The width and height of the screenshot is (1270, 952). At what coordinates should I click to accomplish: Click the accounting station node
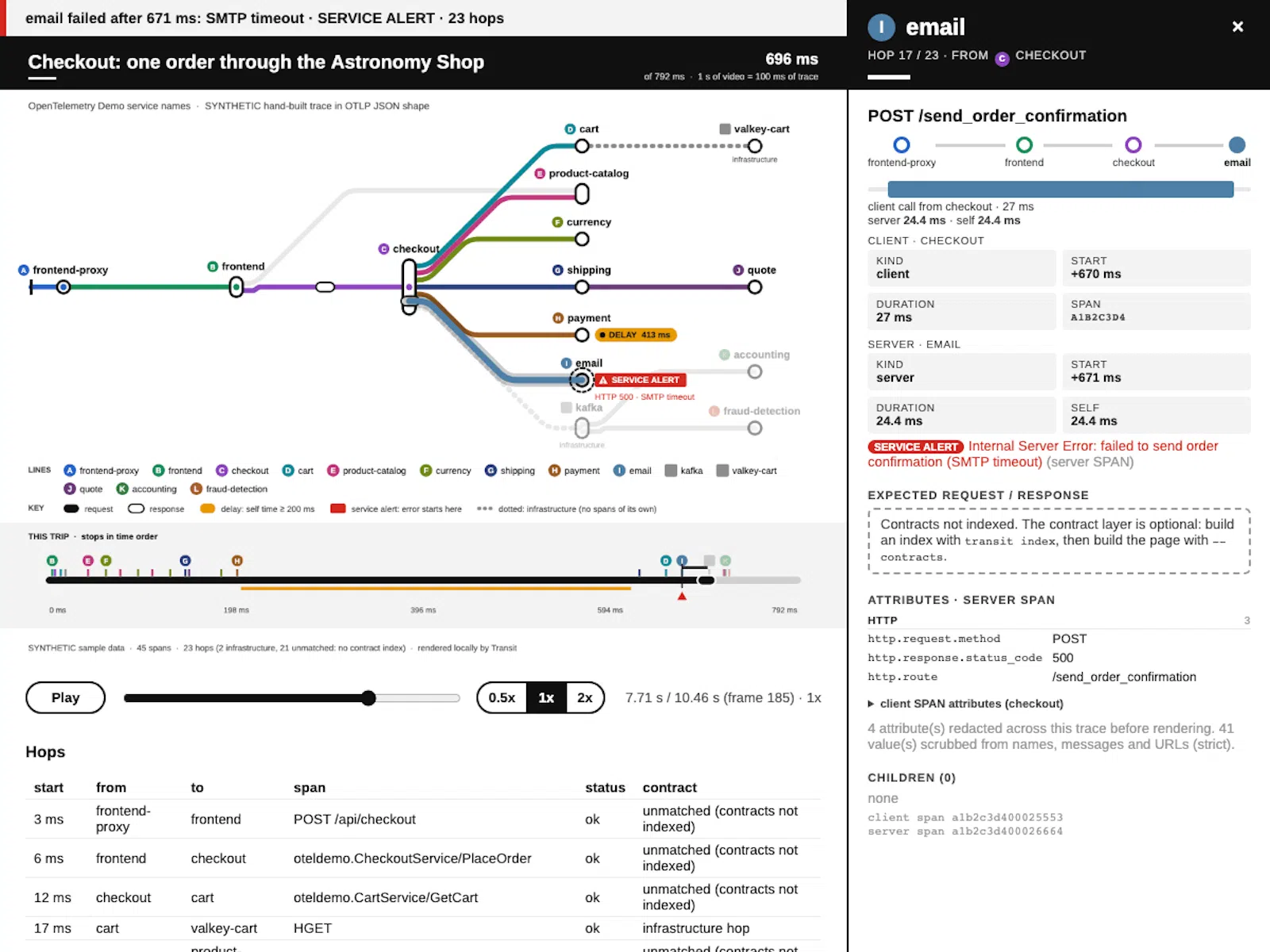tap(755, 371)
